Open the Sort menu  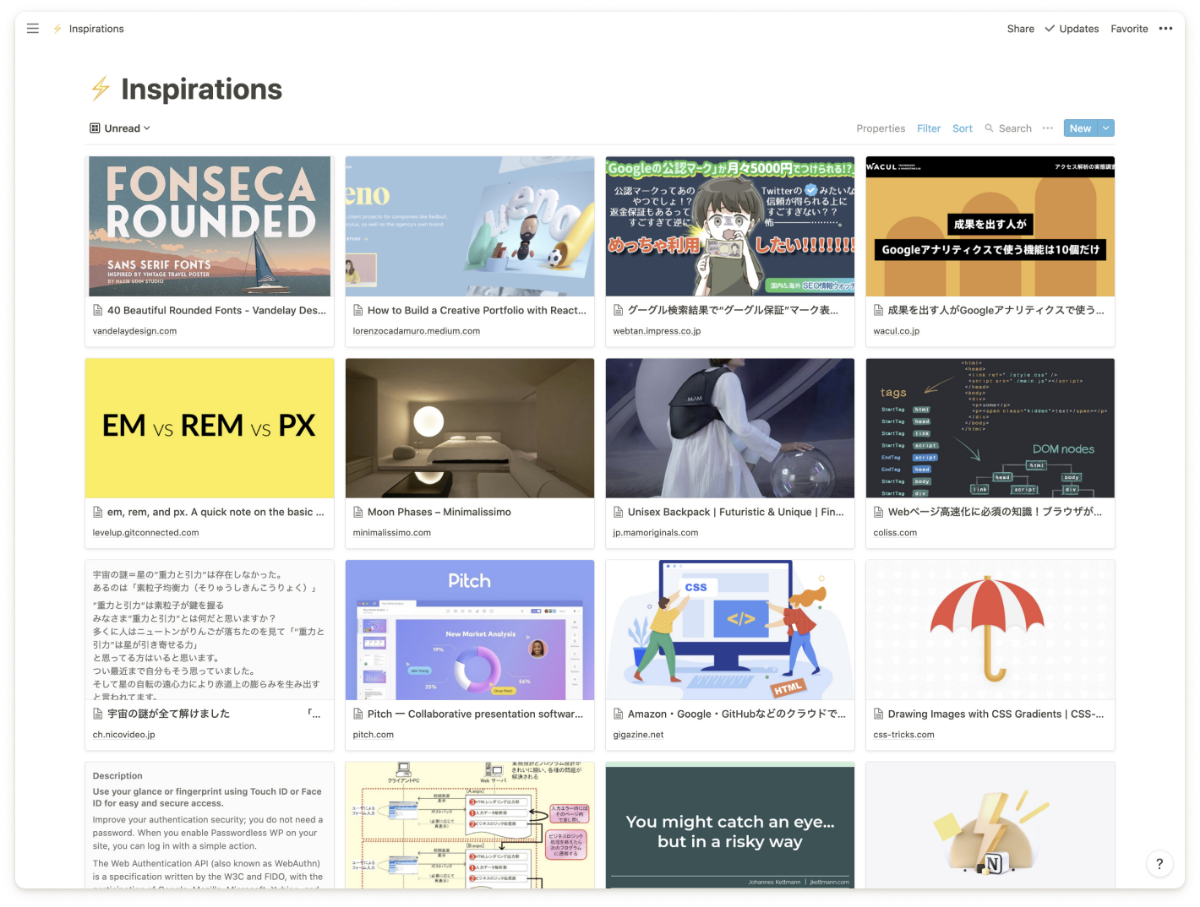coord(962,128)
